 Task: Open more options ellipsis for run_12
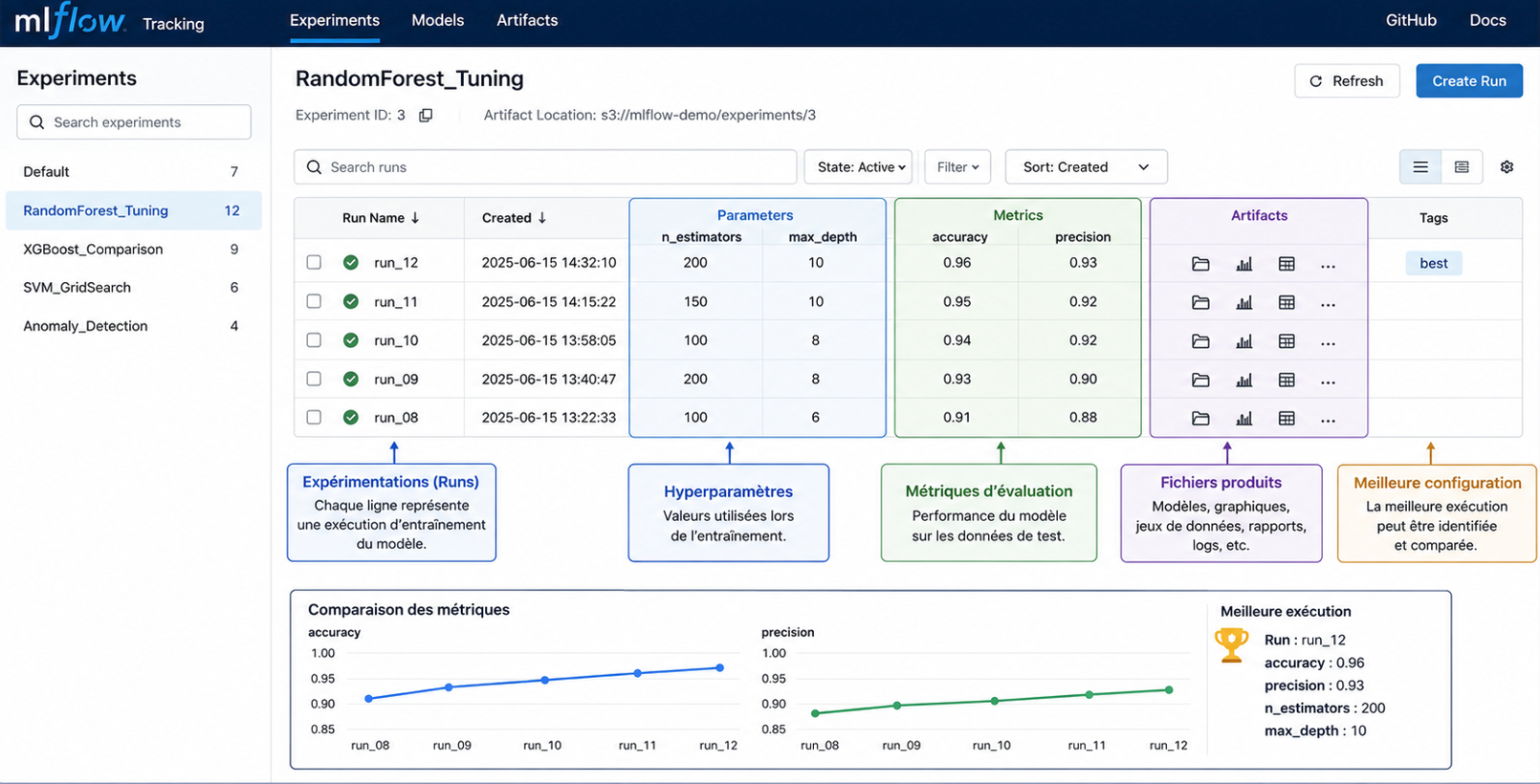pos(1328,266)
